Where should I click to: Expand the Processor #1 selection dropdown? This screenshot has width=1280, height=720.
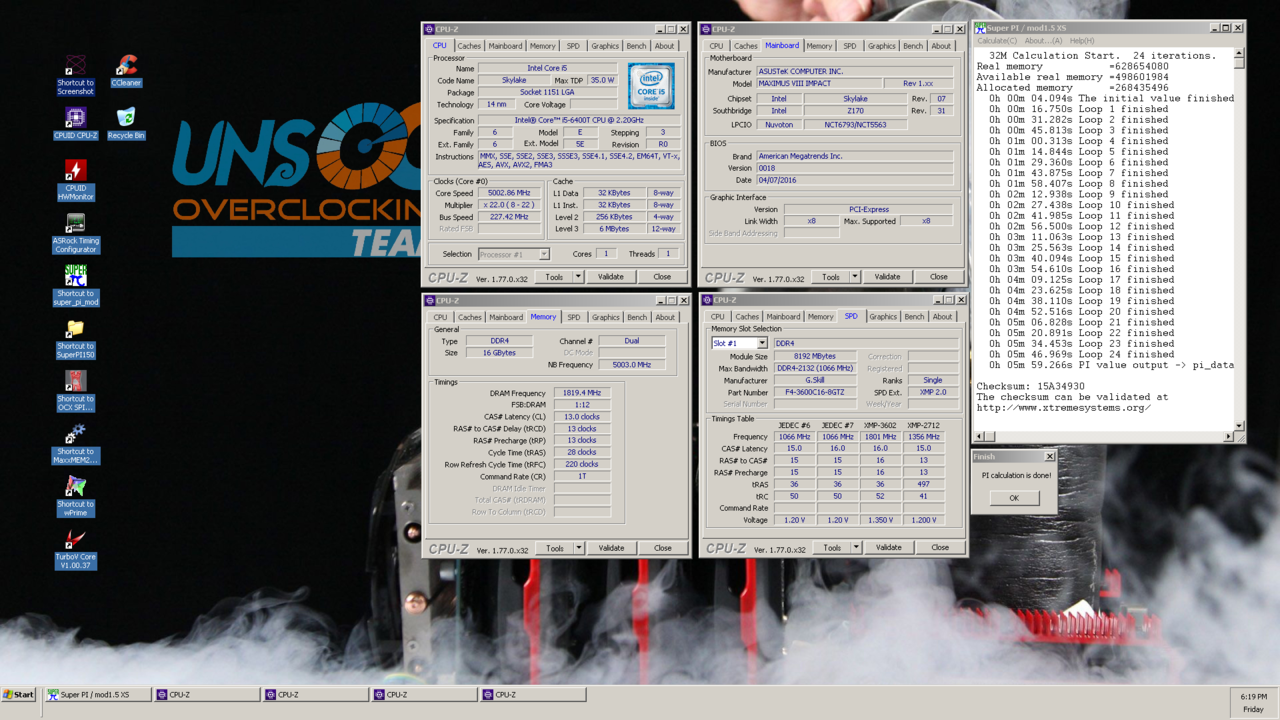point(544,254)
